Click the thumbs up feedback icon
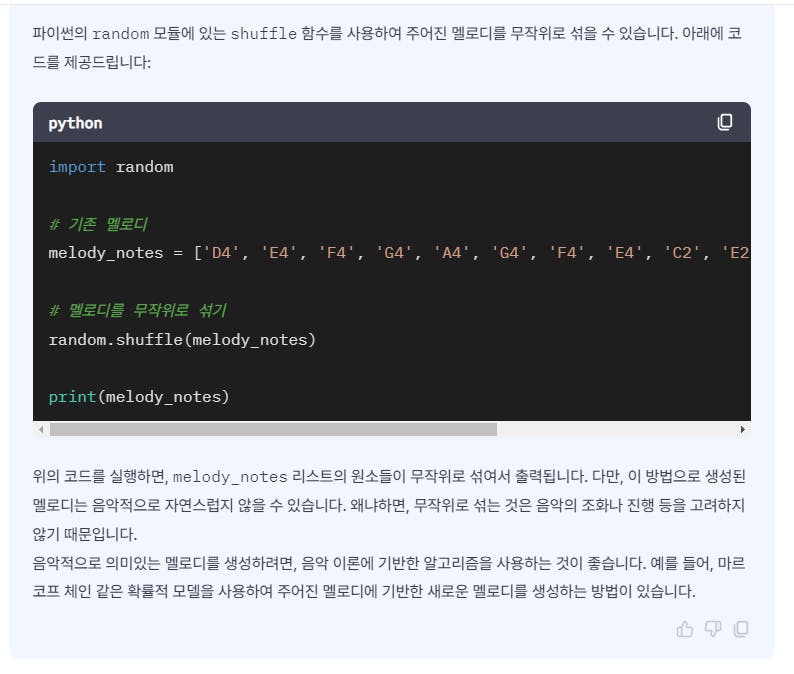Screen dimensions: 794x674 [x=685, y=629]
